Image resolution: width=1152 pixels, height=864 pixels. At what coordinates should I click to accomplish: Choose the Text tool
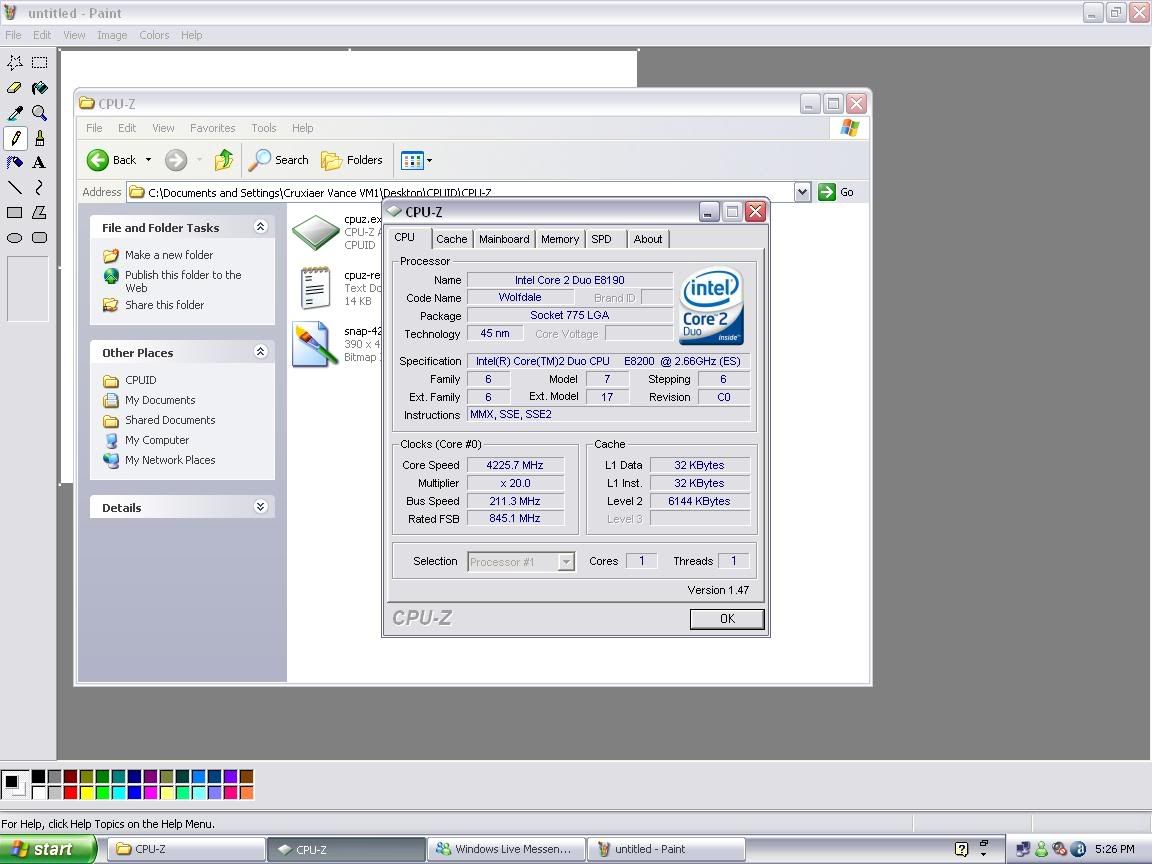(39, 162)
